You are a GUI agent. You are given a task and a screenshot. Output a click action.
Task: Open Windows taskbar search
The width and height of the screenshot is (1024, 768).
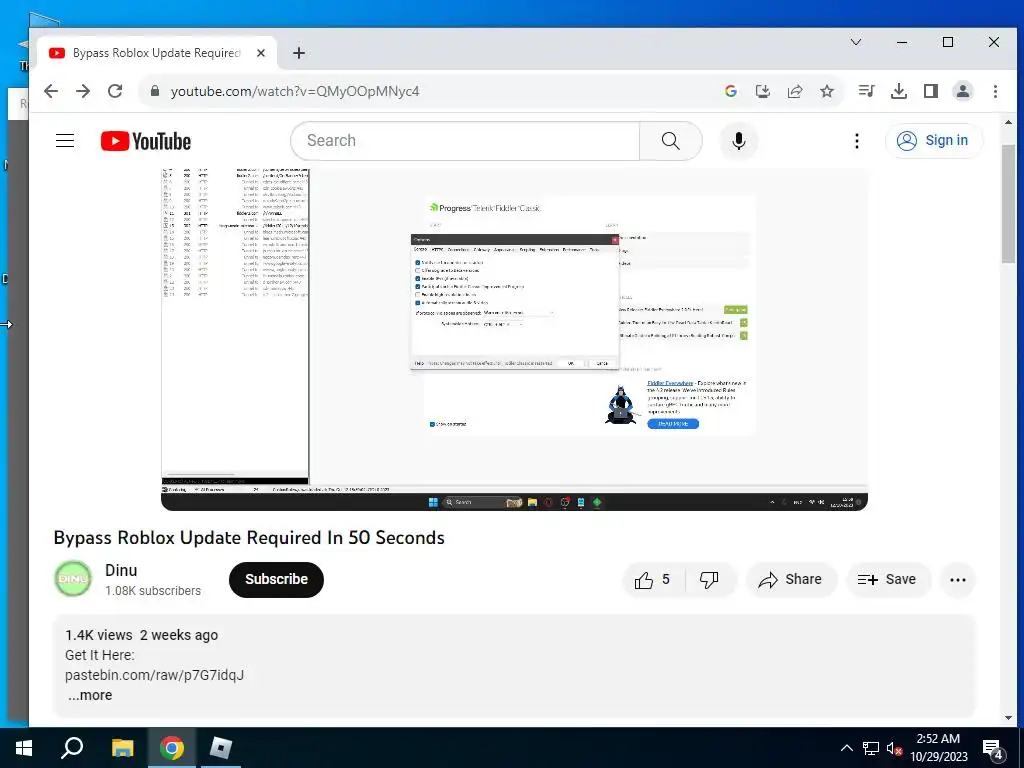(72, 748)
